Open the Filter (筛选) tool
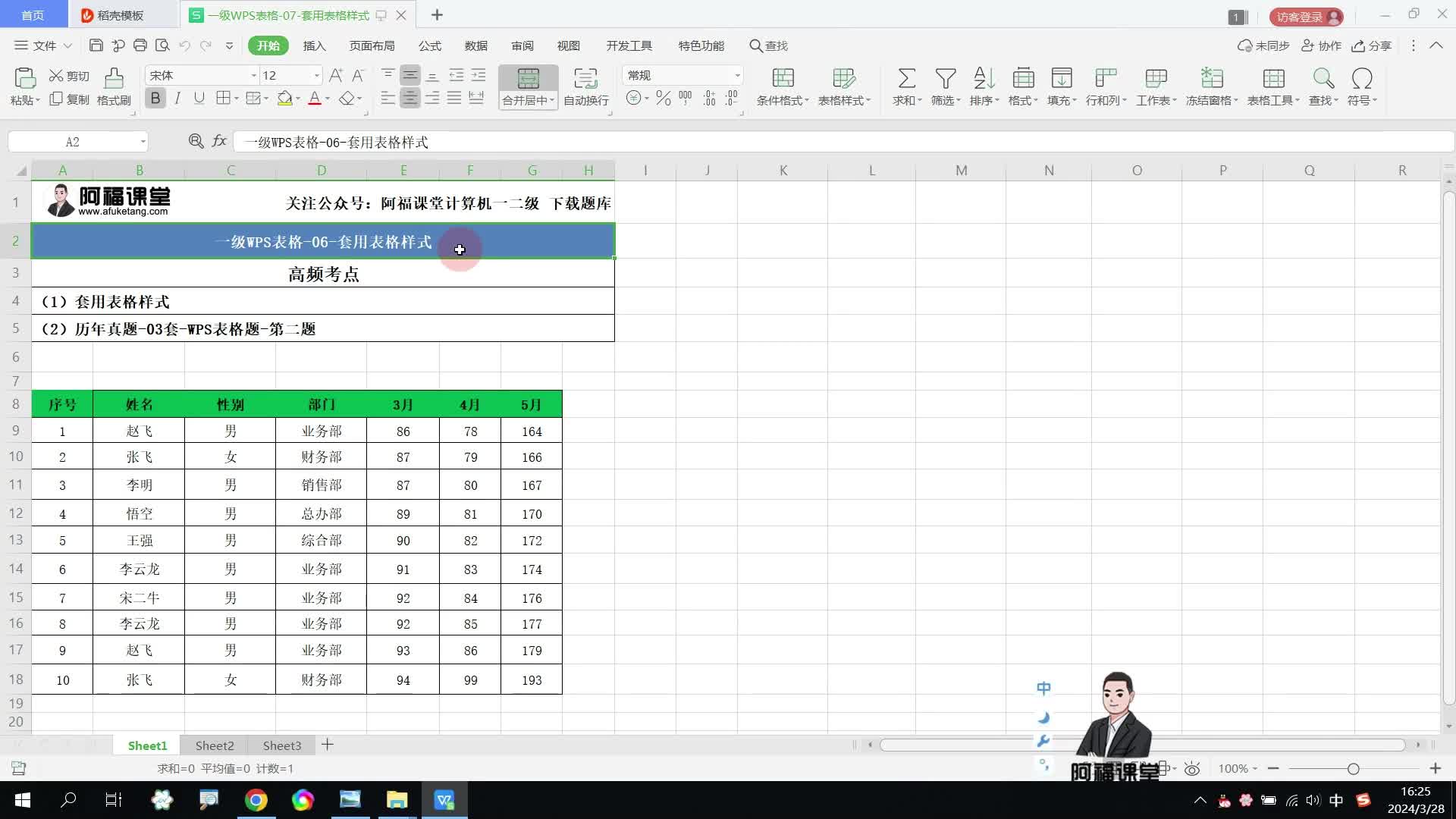 945,78
